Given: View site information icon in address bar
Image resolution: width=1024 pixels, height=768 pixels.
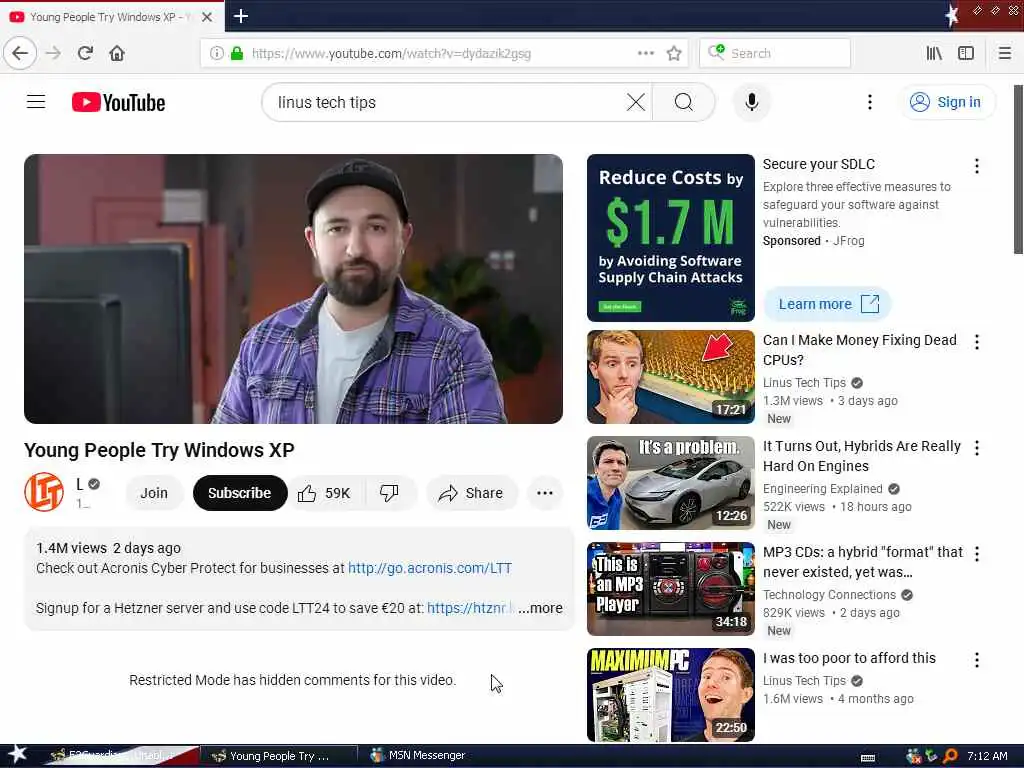Looking at the screenshot, I should click(216, 53).
